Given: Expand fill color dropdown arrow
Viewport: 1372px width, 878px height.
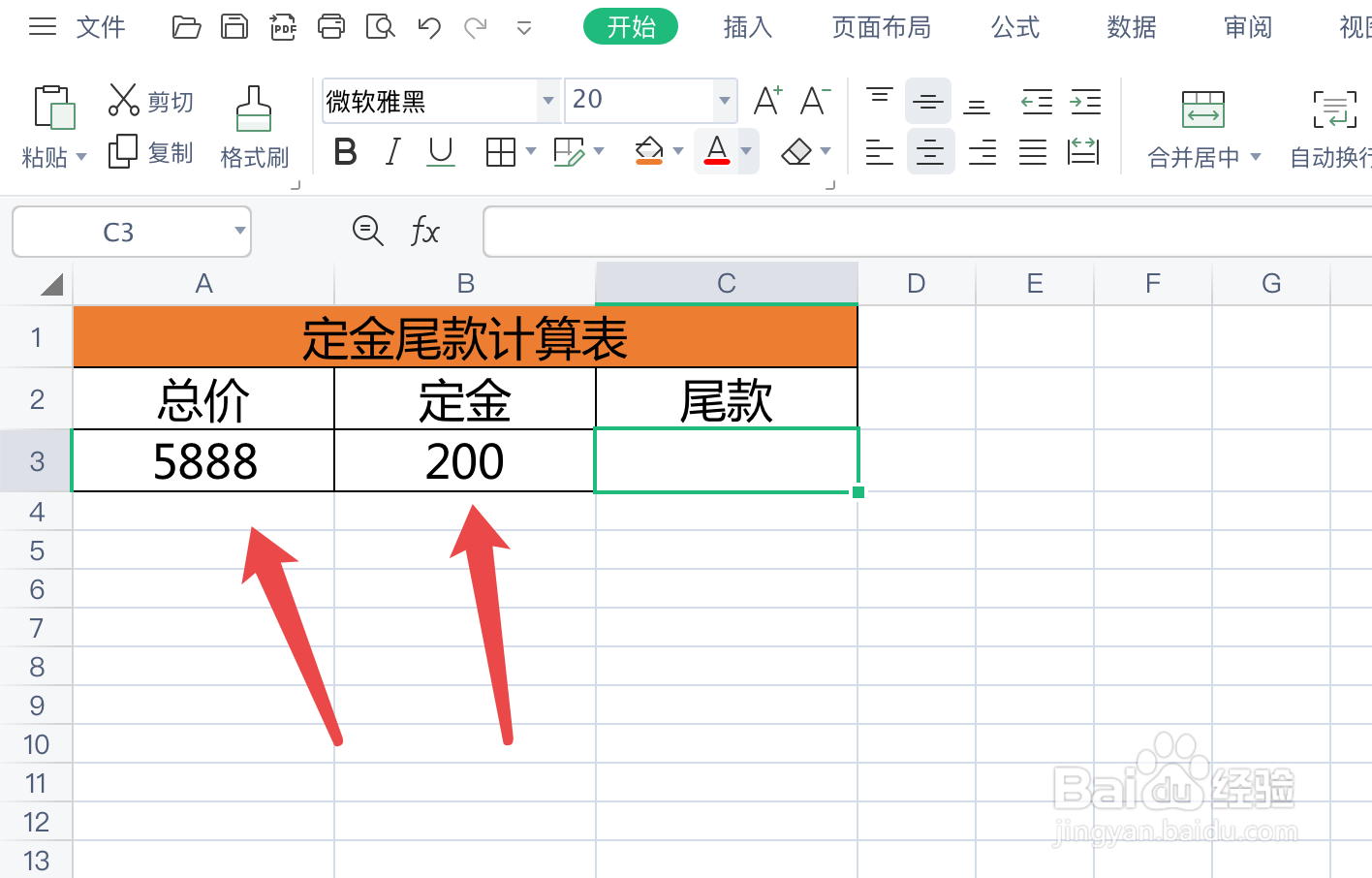Looking at the screenshot, I should click(678, 151).
